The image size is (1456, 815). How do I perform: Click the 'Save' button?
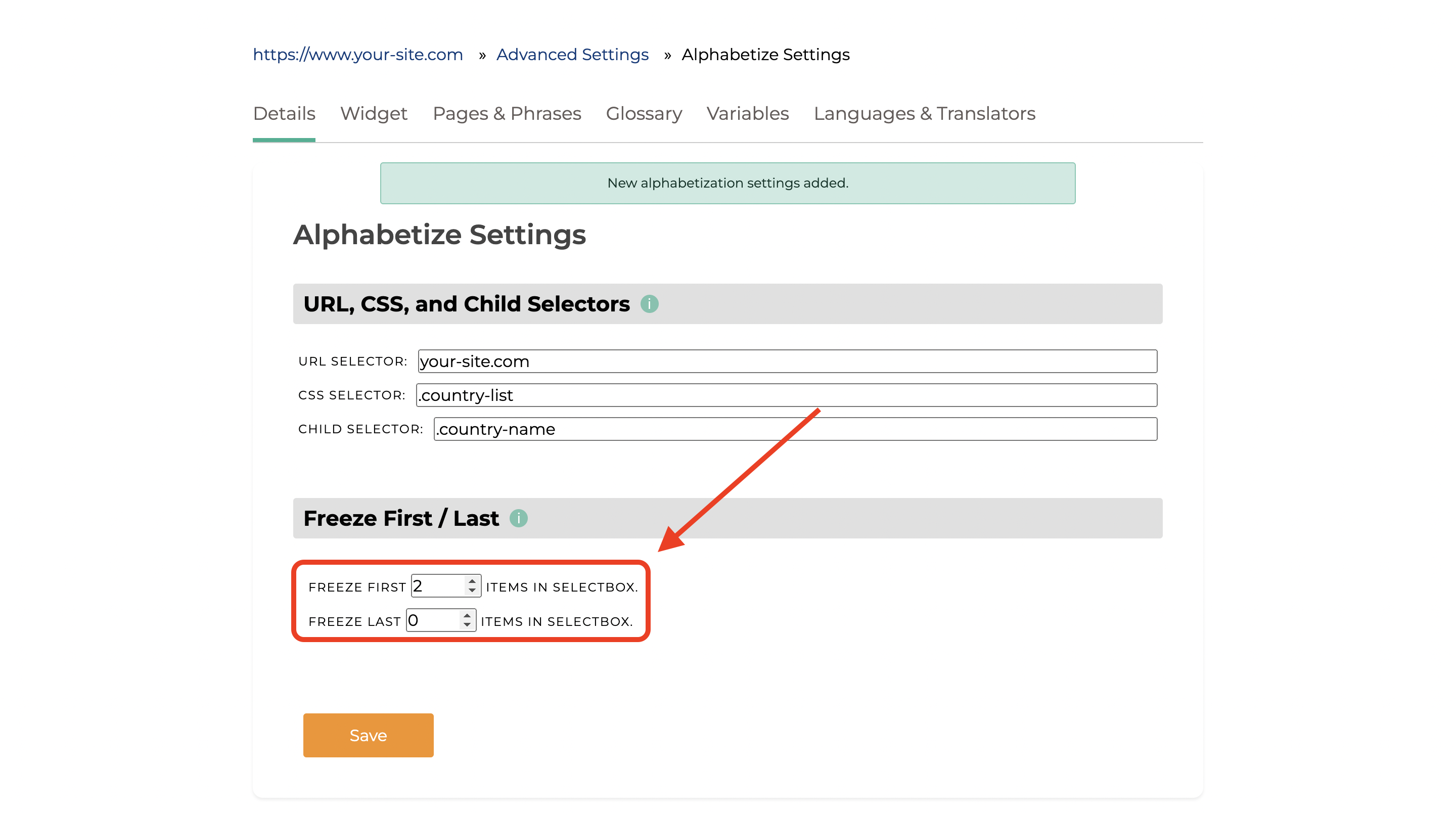coord(368,735)
